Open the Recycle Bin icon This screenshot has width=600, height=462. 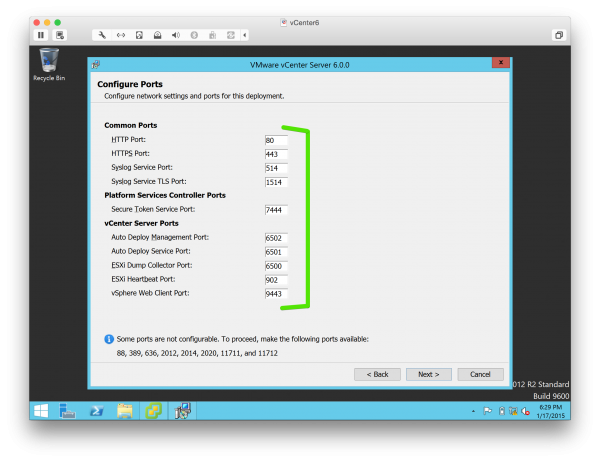[49, 64]
